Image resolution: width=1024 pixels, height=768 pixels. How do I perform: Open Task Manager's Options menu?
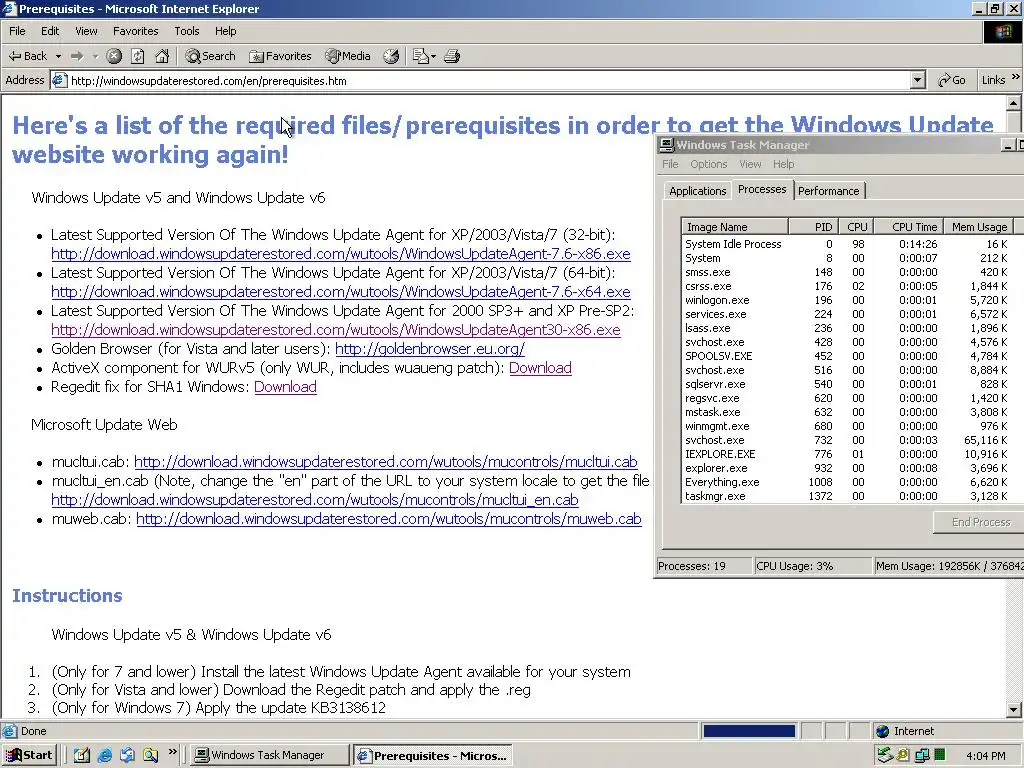coord(709,164)
